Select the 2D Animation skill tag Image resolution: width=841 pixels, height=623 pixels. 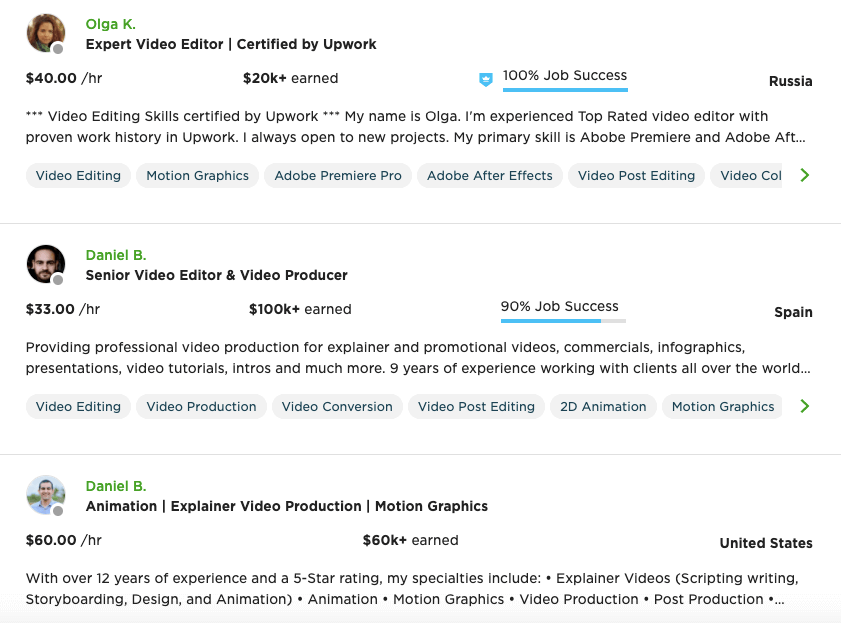(x=603, y=407)
